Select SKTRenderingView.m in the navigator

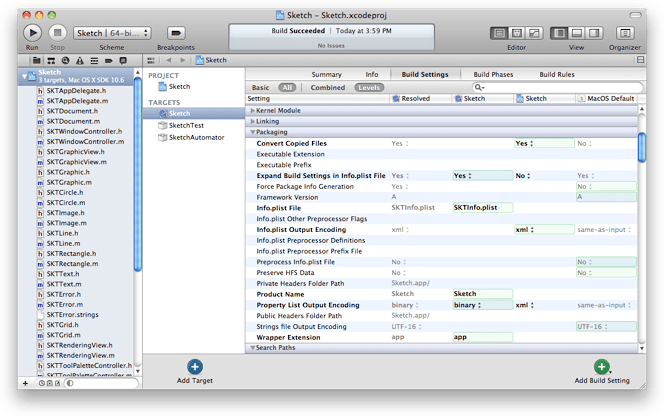80,355
